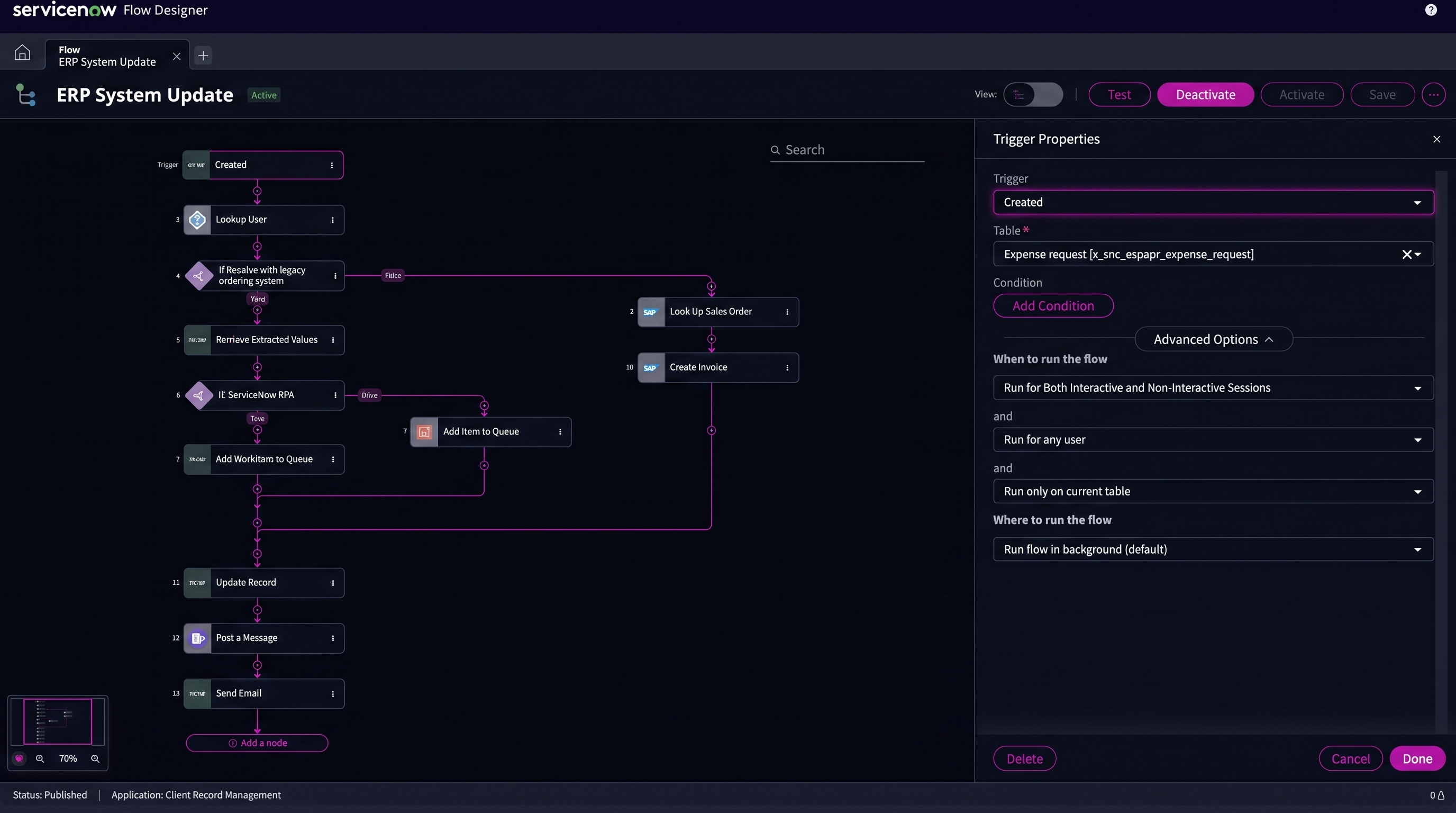Click the Drive branch label
Screen dimensions: 1456x813
(x=369, y=395)
